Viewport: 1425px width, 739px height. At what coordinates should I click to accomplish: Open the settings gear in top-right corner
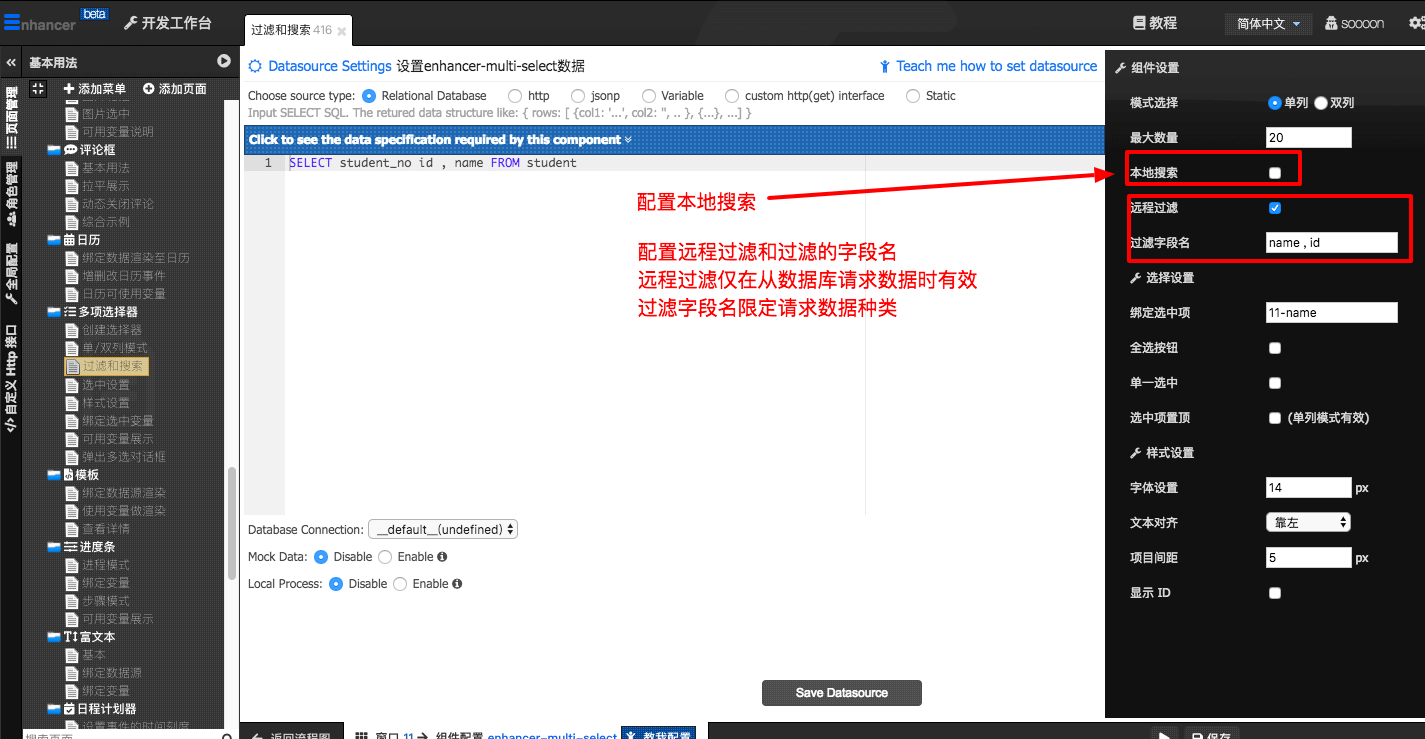click(x=1415, y=23)
